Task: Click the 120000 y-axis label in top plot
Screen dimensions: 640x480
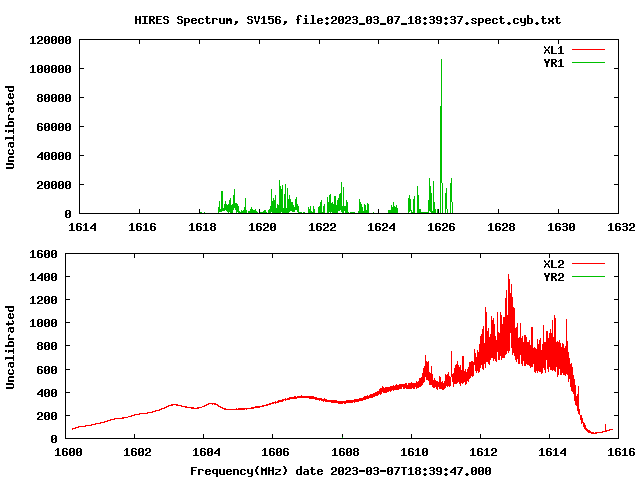Action: coord(51,40)
